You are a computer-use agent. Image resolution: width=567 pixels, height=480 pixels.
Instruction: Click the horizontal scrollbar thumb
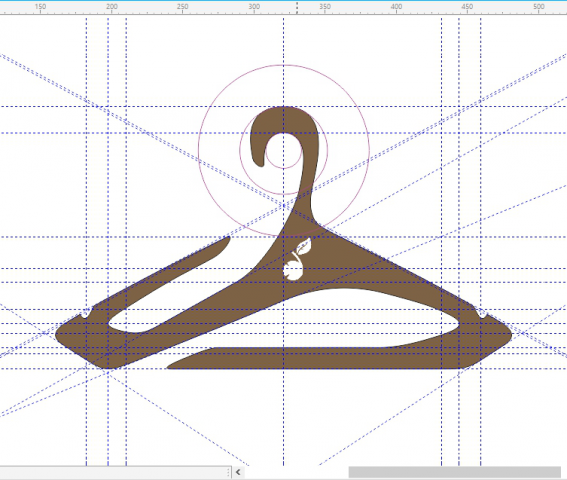455,472
